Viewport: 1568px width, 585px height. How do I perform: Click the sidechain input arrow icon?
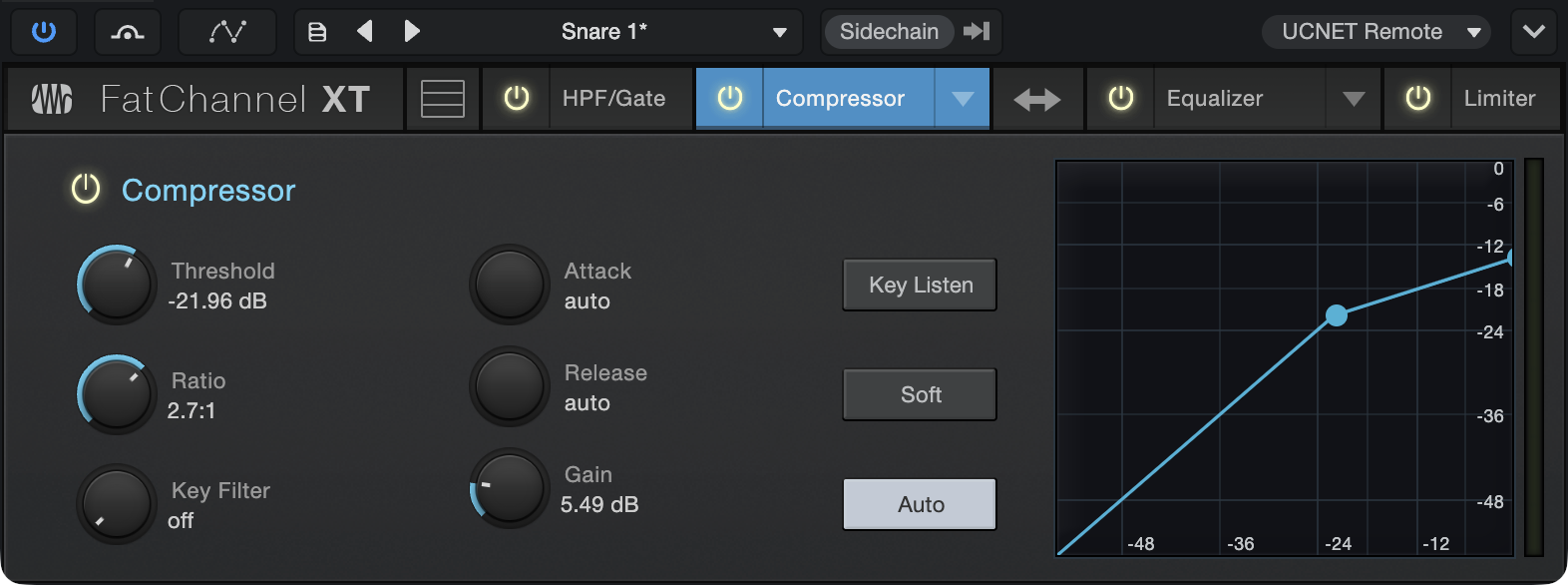click(x=977, y=32)
